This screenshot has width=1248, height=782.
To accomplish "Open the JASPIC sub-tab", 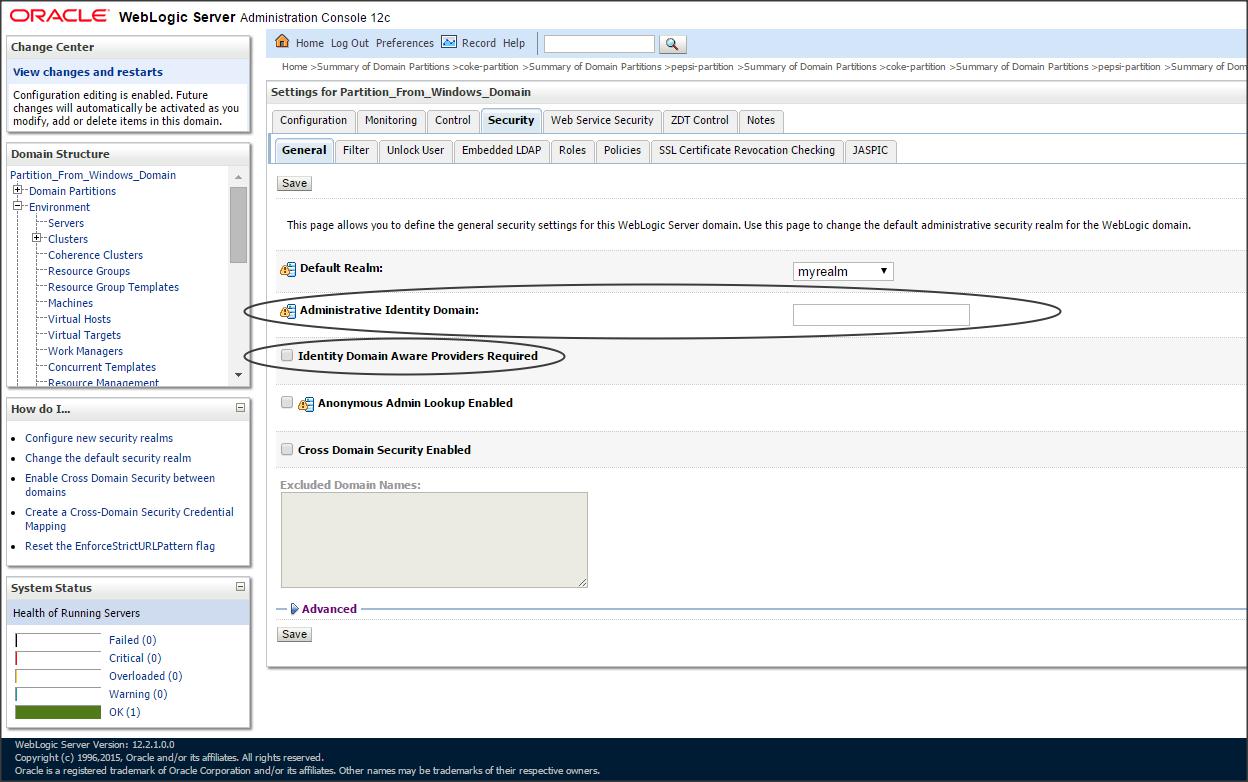I will (x=870, y=150).
